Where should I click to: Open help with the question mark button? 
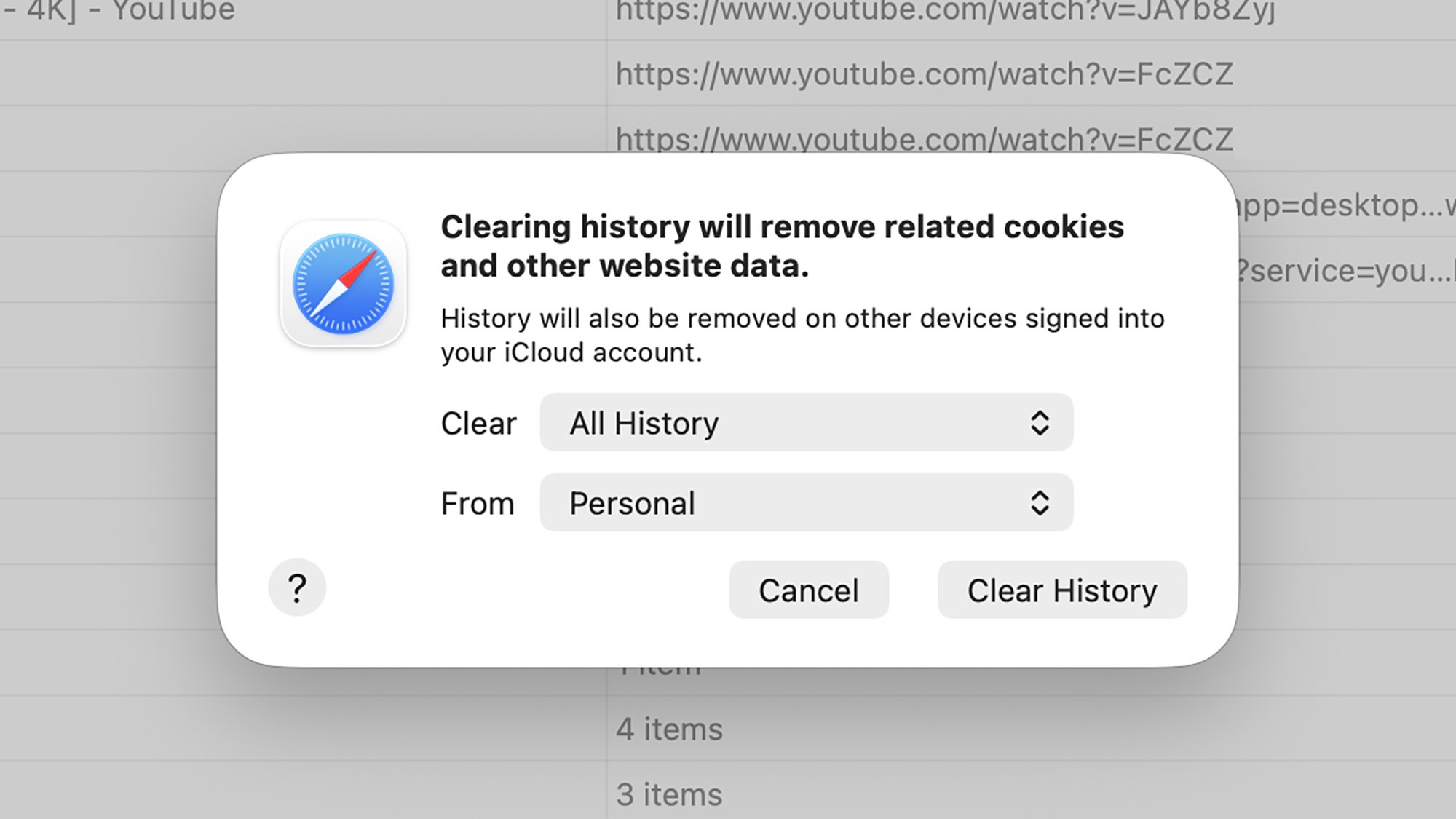coord(297,587)
